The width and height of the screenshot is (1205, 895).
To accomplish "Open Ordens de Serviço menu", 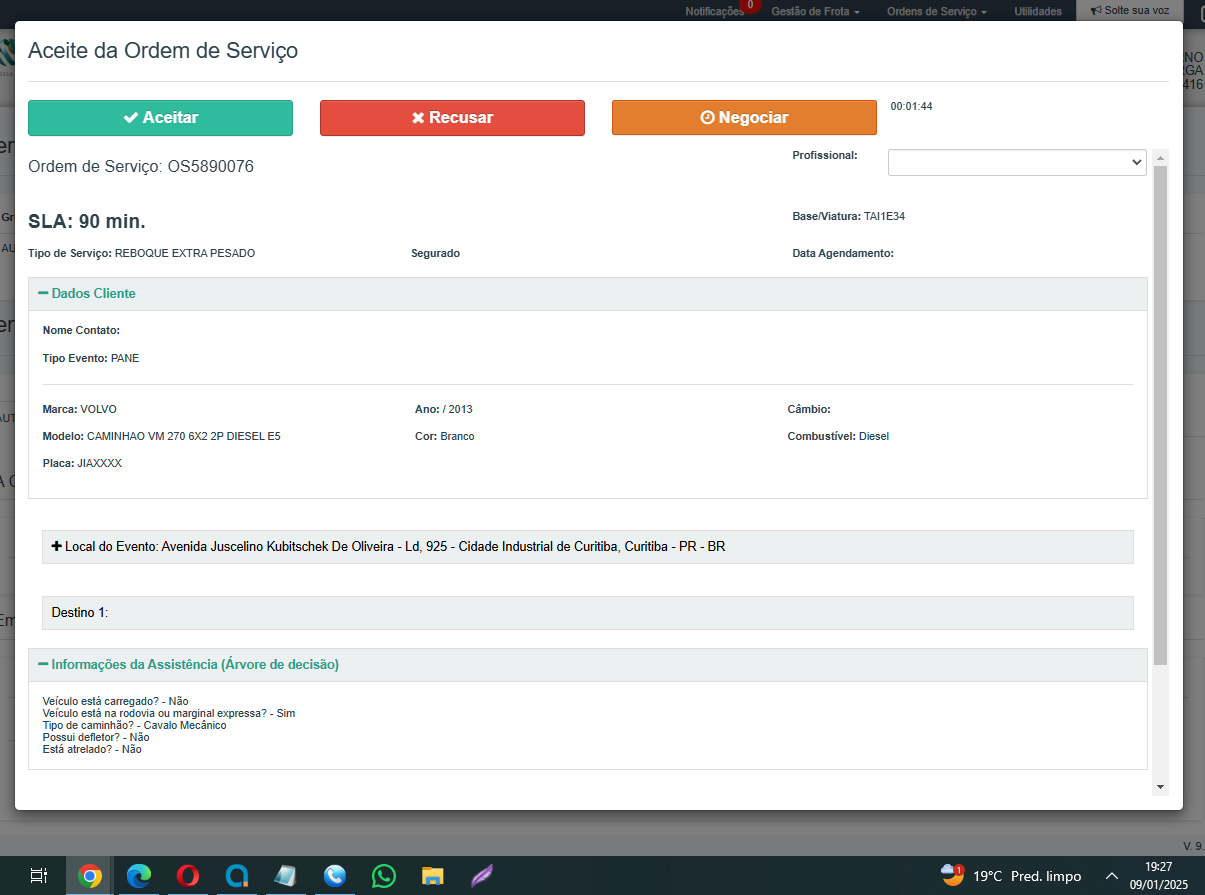I will coord(936,11).
